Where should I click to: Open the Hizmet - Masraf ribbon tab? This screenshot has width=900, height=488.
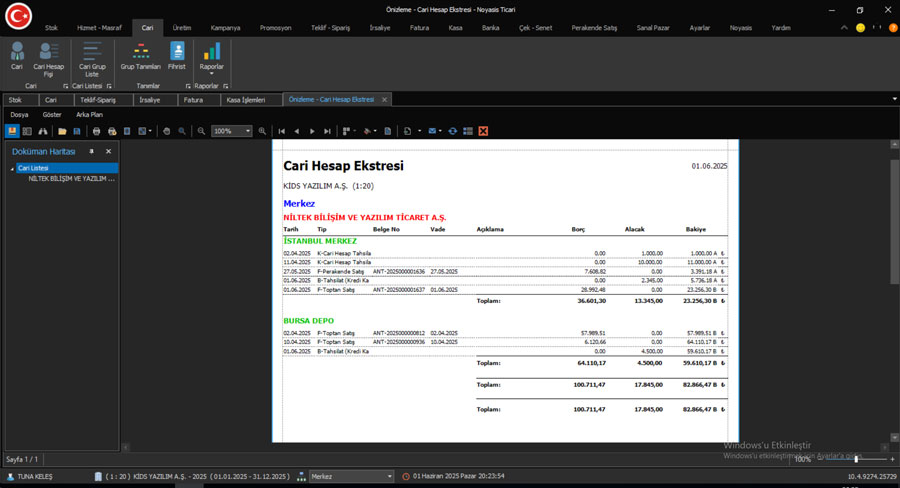(99, 28)
